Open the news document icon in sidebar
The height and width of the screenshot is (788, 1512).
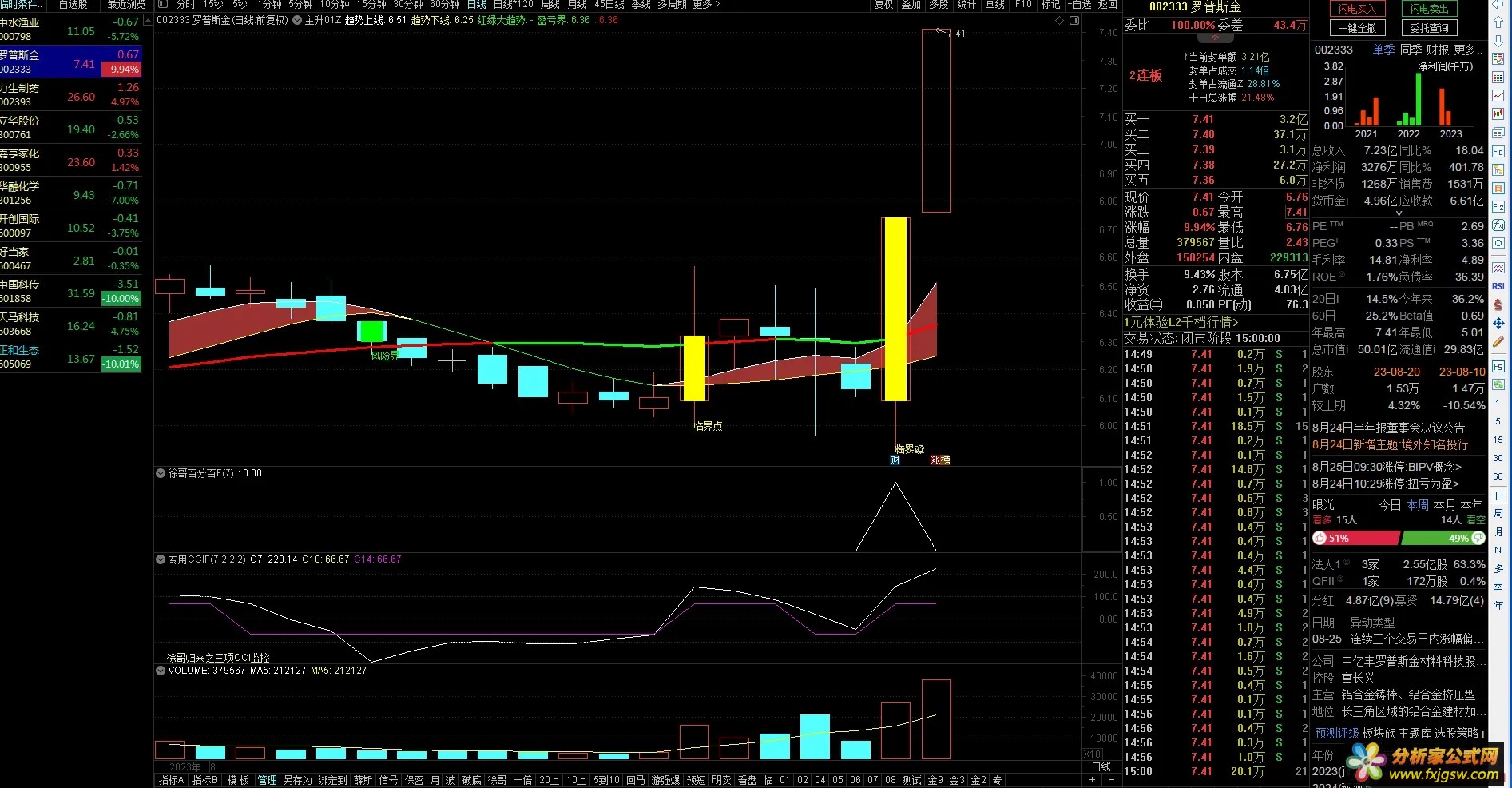(1498, 133)
